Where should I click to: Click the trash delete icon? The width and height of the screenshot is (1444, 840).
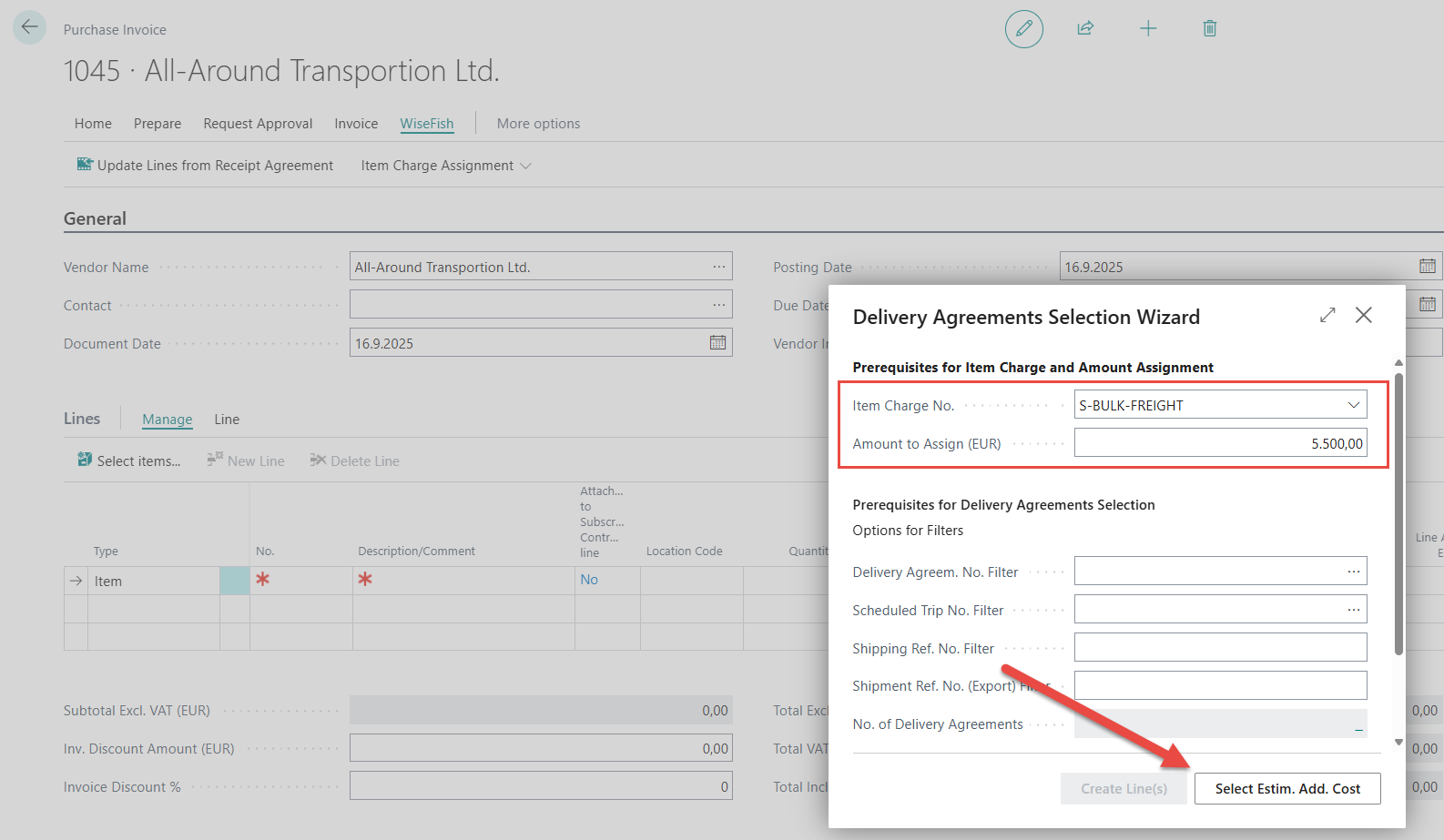coord(1209,29)
